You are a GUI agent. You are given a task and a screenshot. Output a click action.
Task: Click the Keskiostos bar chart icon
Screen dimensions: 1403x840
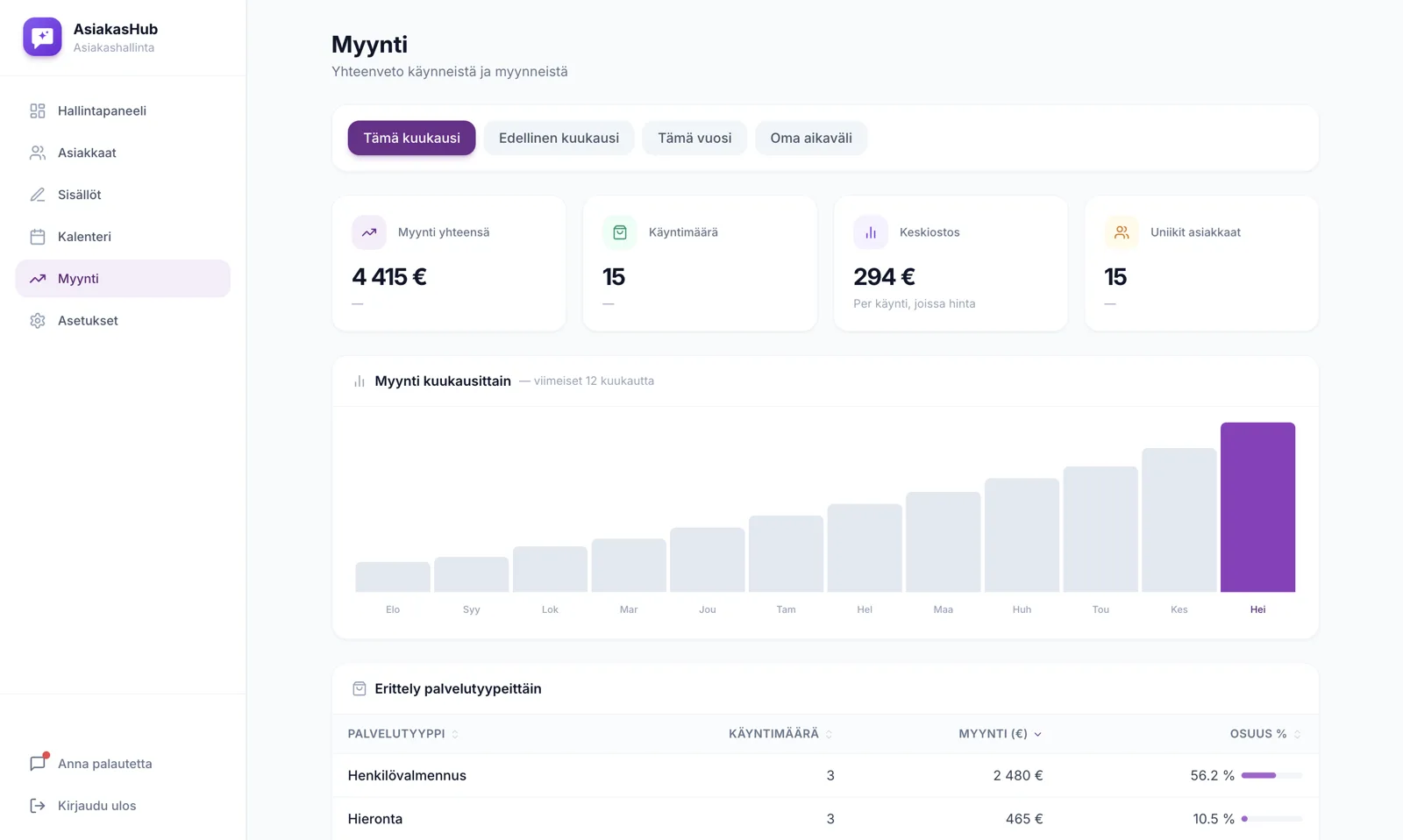[871, 232]
